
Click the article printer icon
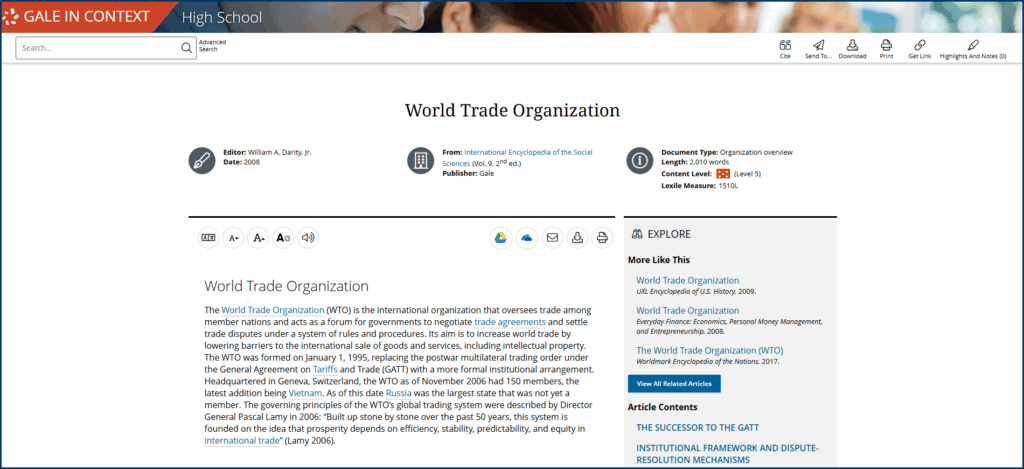[602, 238]
